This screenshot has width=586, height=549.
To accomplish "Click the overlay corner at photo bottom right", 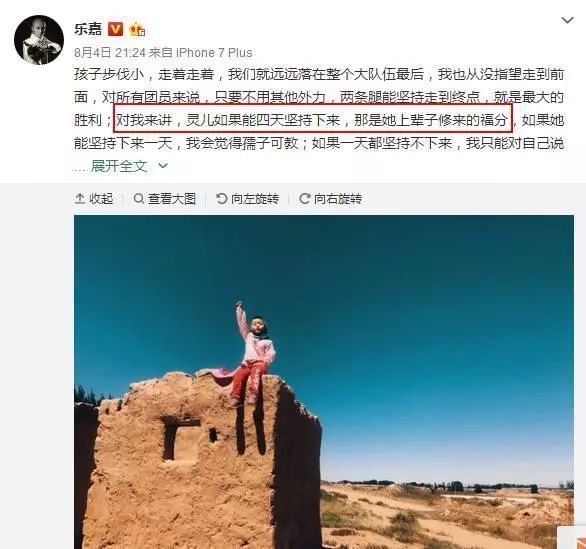I will 571,538.
